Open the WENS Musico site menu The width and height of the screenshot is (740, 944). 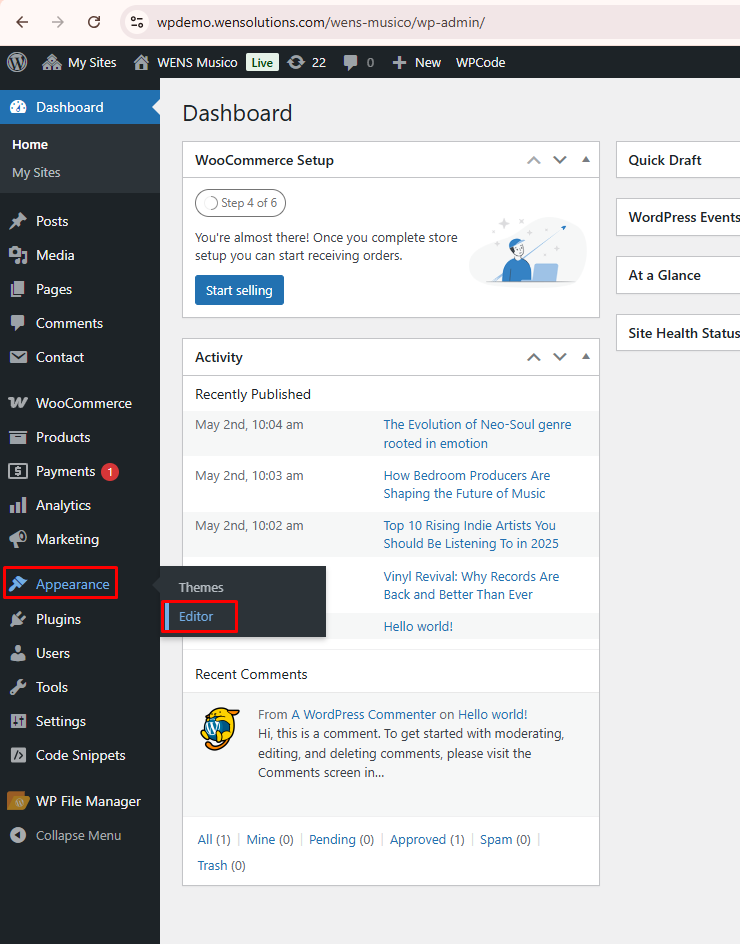pos(185,63)
